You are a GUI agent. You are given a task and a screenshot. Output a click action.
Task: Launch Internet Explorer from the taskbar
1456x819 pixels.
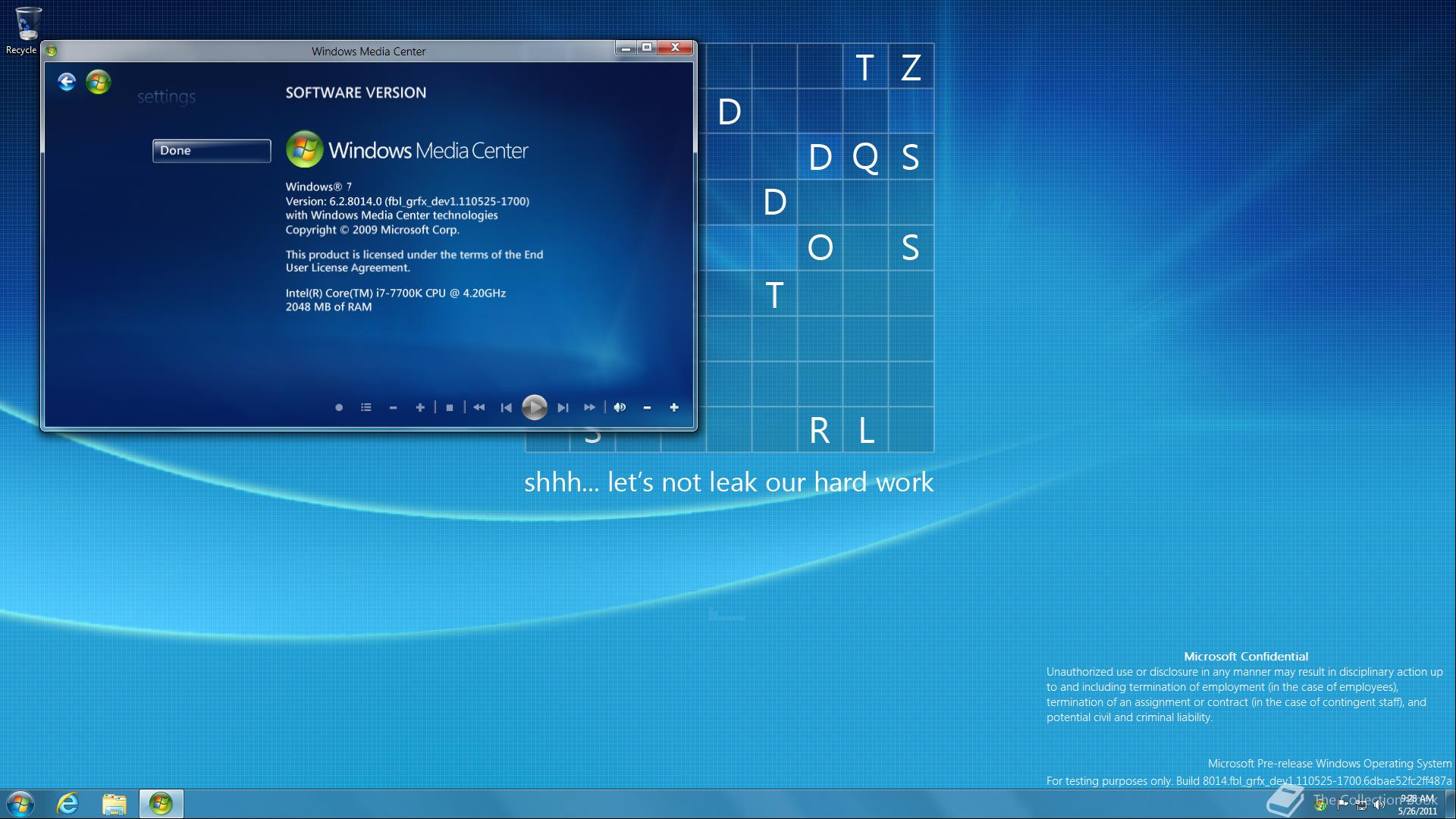click(x=68, y=804)
